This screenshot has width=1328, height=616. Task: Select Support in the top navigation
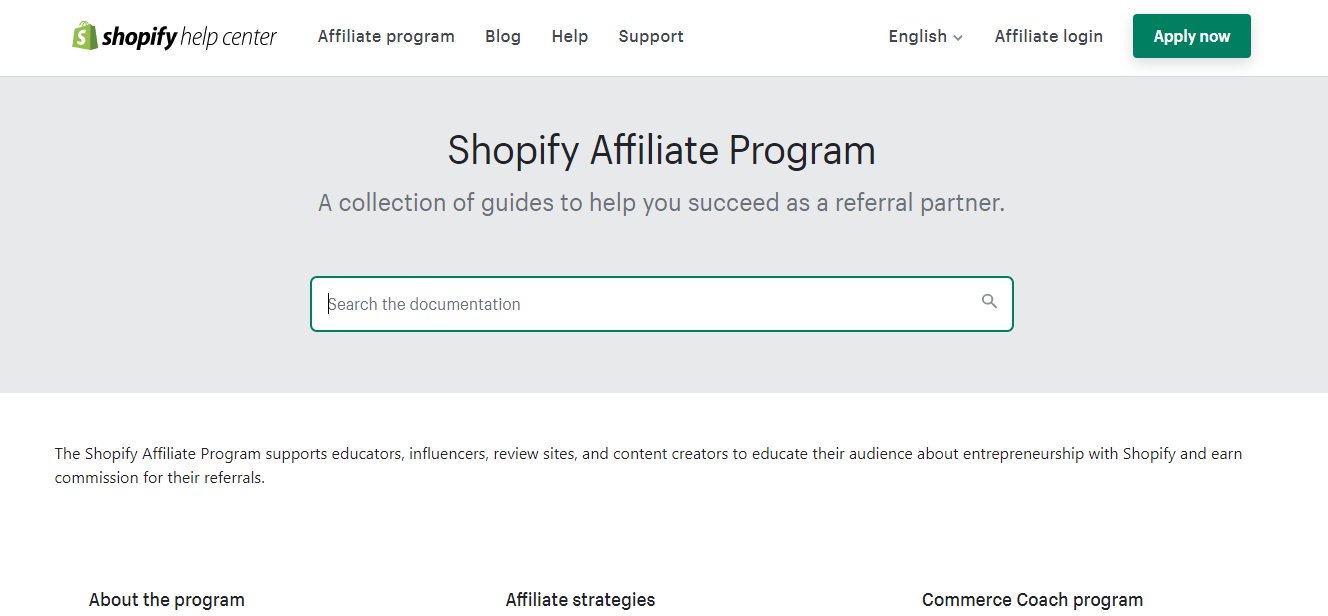pos(651,36)
